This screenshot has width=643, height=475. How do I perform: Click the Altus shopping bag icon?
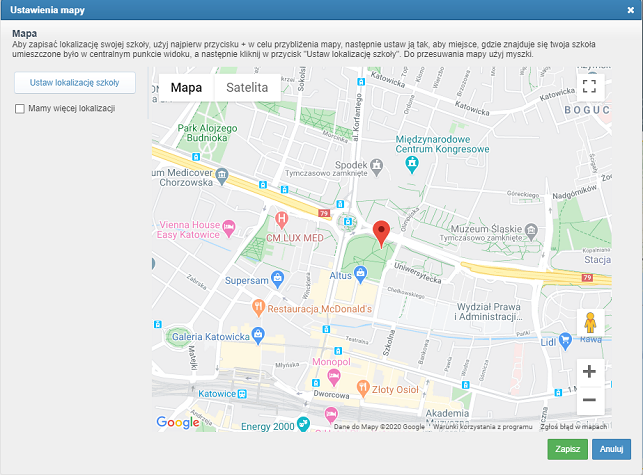point(360,274)
